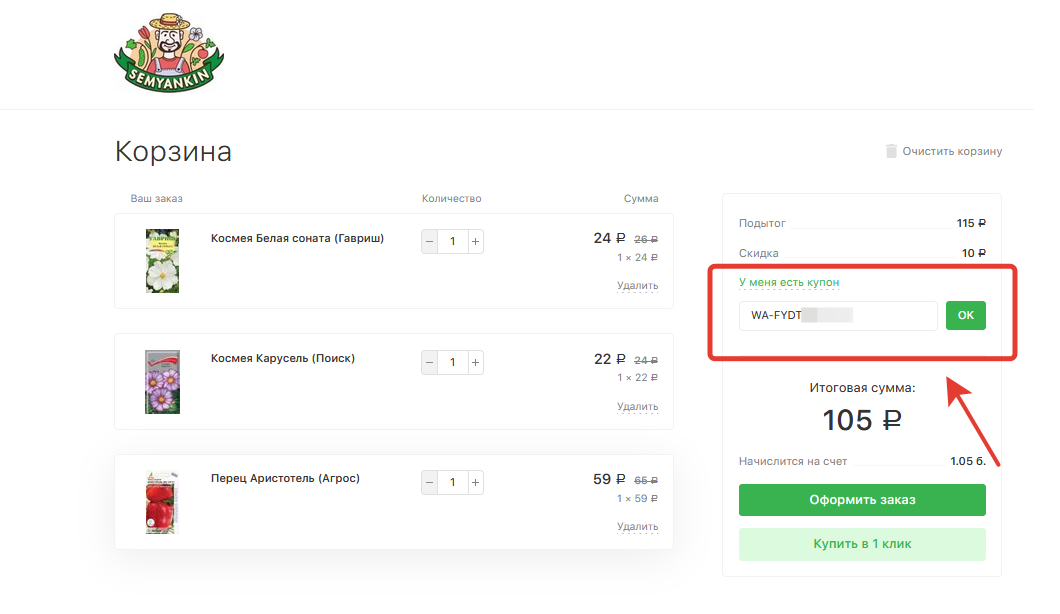1060x614 pixels.
Task: Apply coupon with the OK button
Action: [965, 316]
